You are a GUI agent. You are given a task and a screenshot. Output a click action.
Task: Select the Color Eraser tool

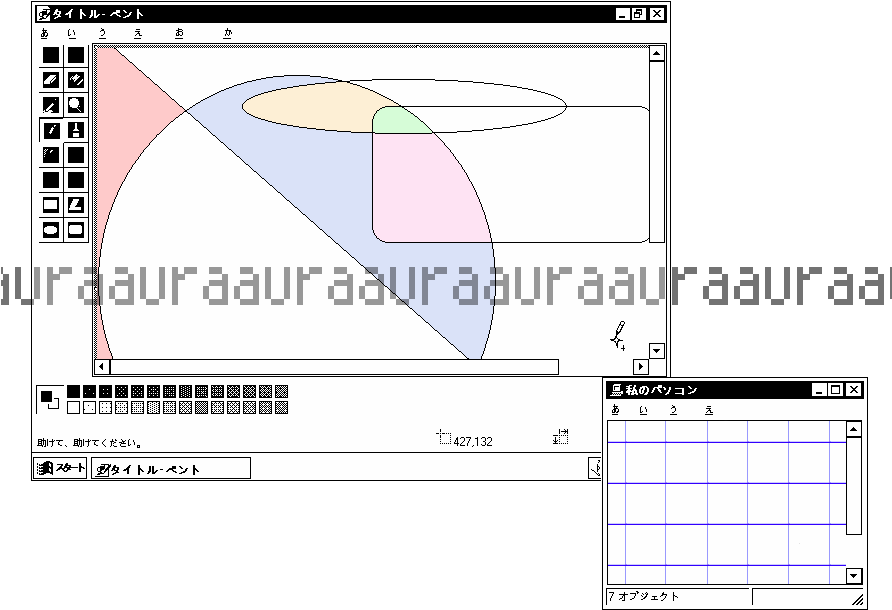click(x=76, y=80)
